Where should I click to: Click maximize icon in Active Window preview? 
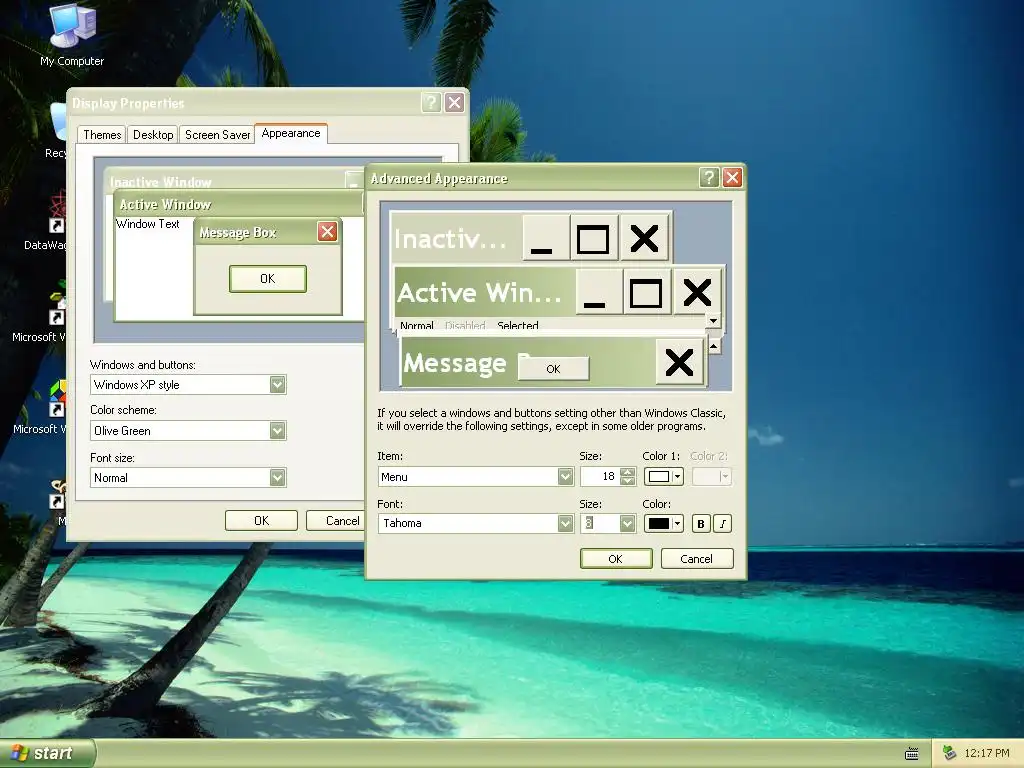pyautogui.click(x=646, y=292)
